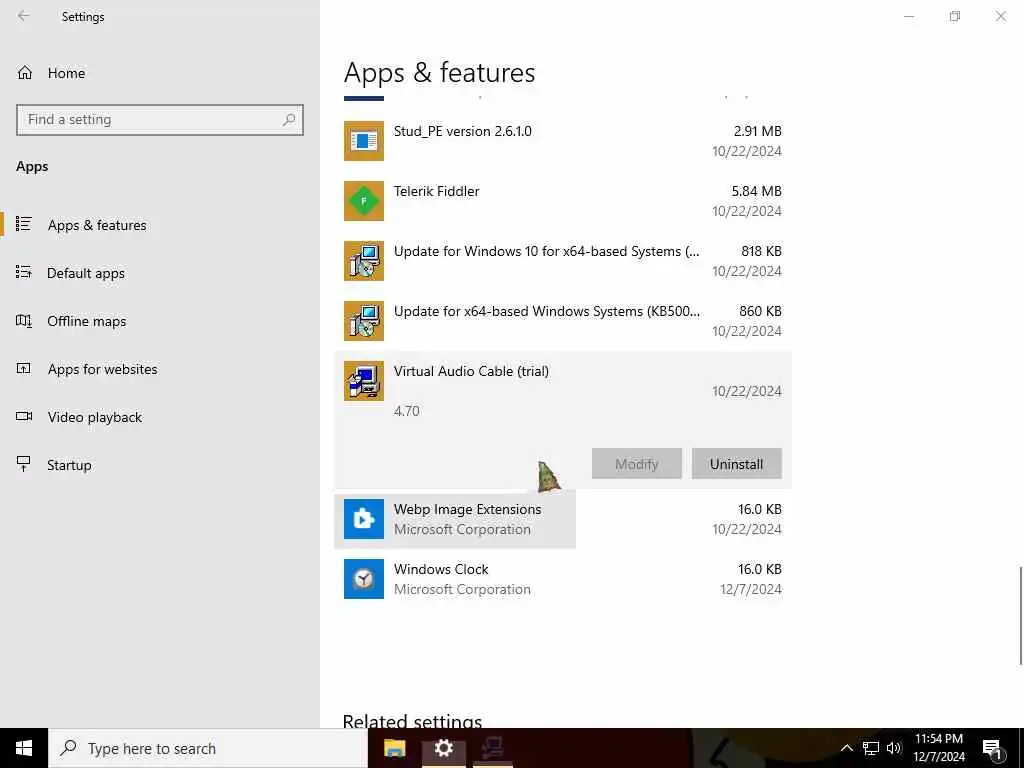
Task: Click the Telerik Fiddler app icon
Action: [364, 200]
